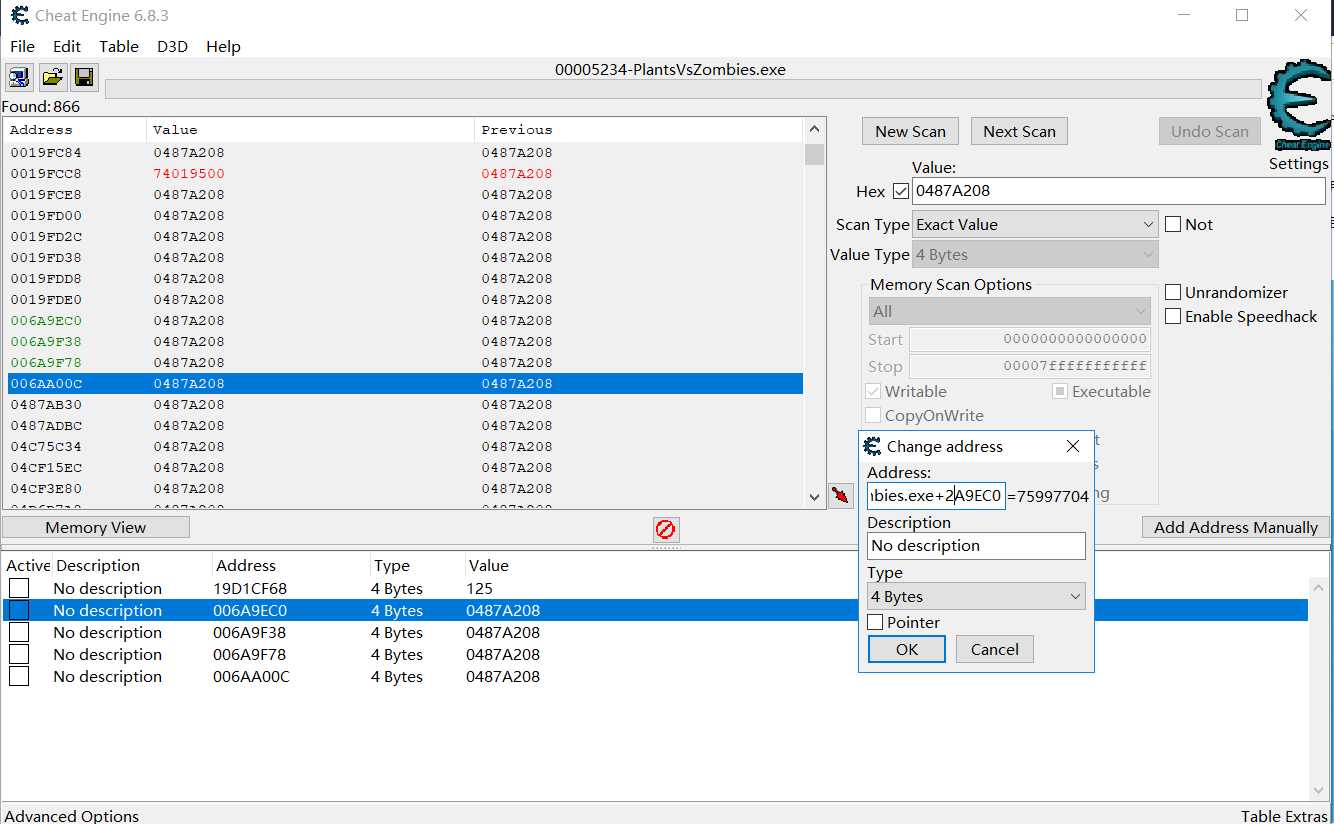1334x824 pixels.
Task: Click results list scrollbar up arrow
Action: (815, 129)
